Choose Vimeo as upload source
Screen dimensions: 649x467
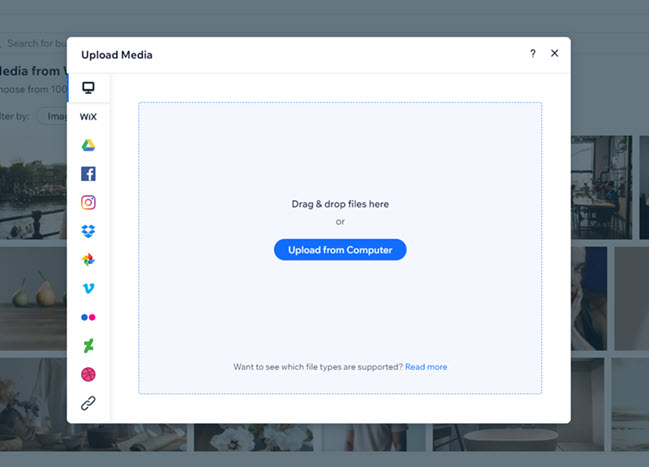coord(88,288)
